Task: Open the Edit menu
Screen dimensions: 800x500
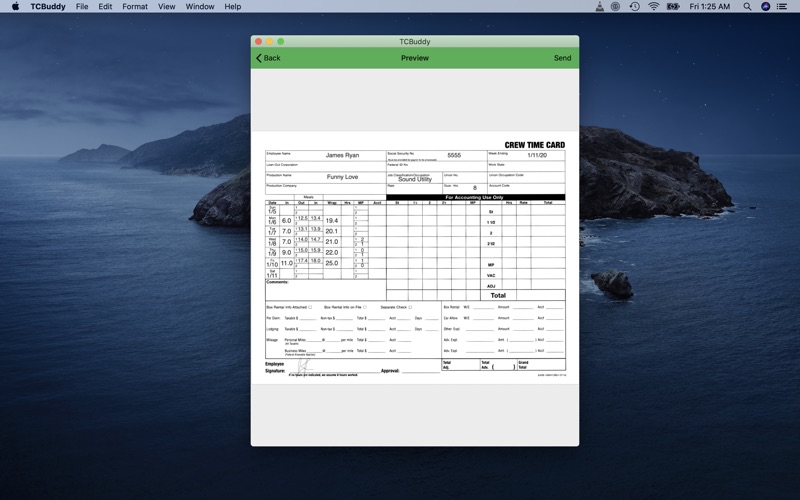Action: click(x=105, y=7)
